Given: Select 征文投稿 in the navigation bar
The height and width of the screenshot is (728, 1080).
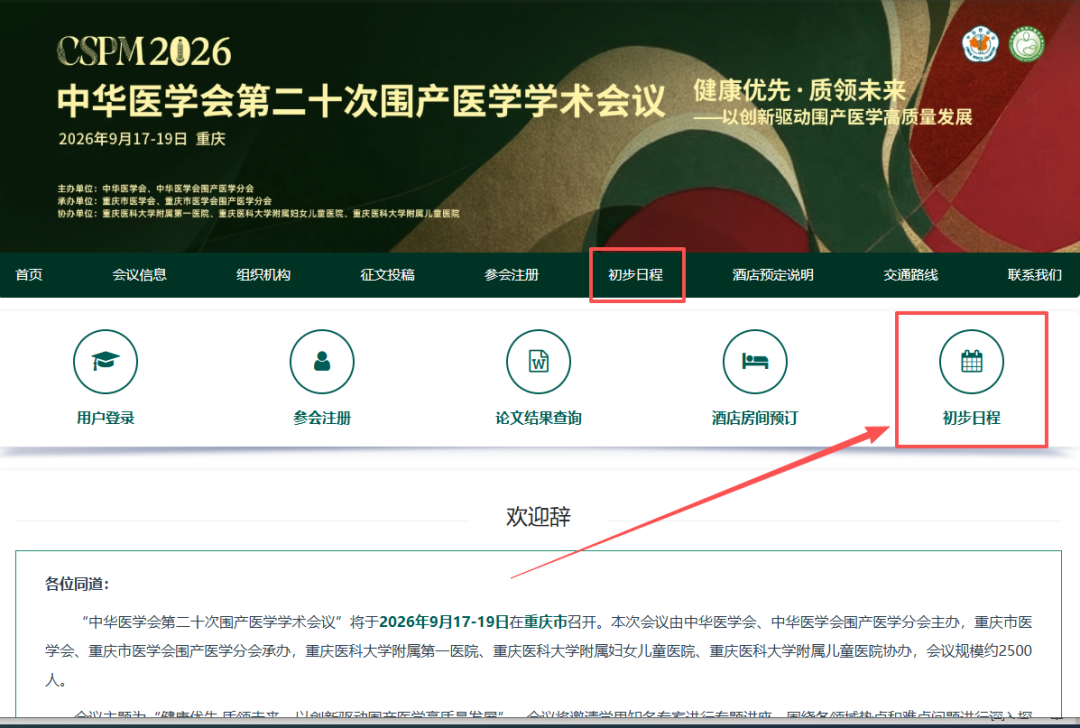Looking at the screenshot, I should tap(387, 275).
